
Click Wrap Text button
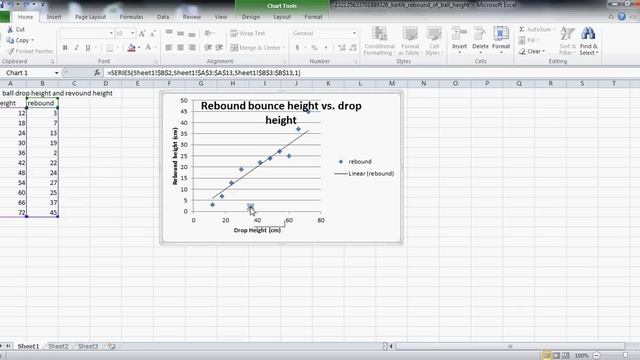[x=248, y=33]
